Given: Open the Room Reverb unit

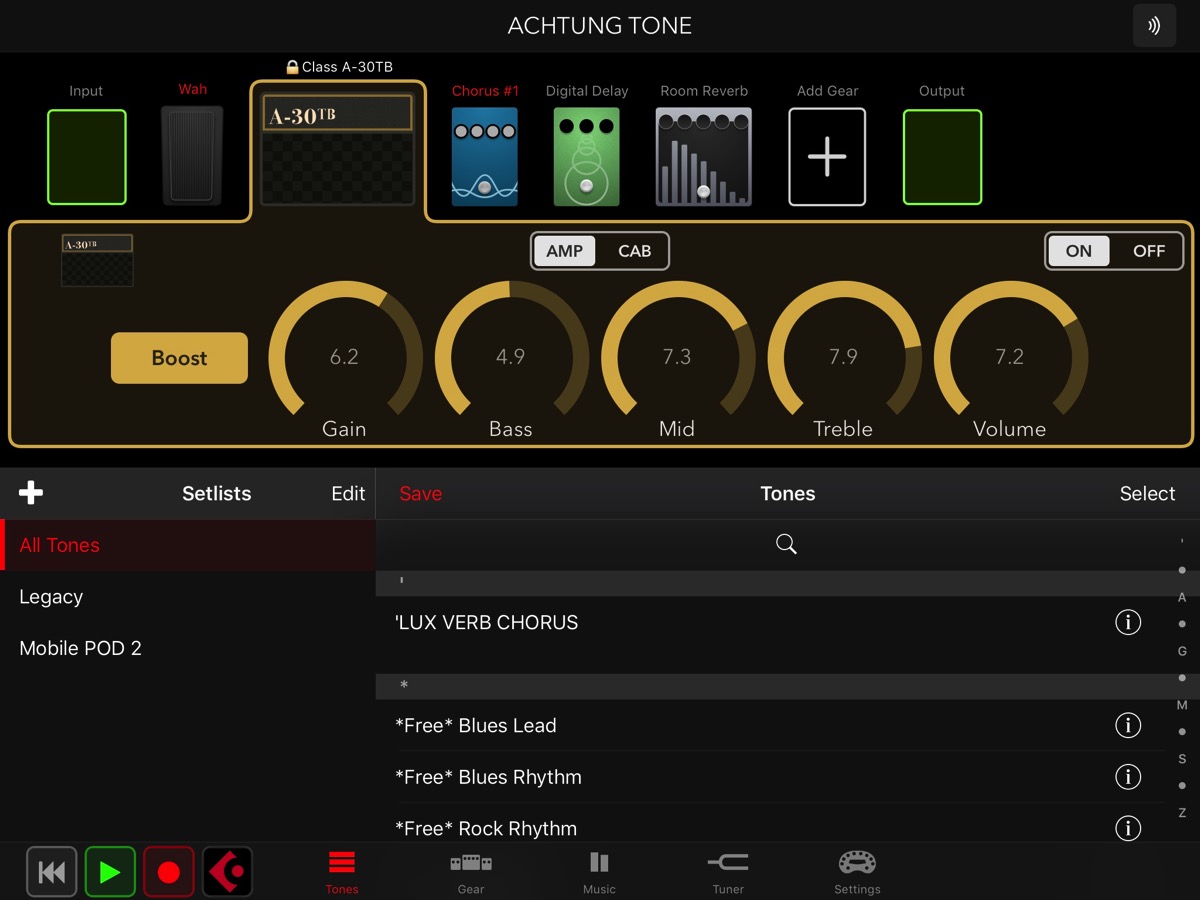Looking at the screenshot, I should 704,157.
